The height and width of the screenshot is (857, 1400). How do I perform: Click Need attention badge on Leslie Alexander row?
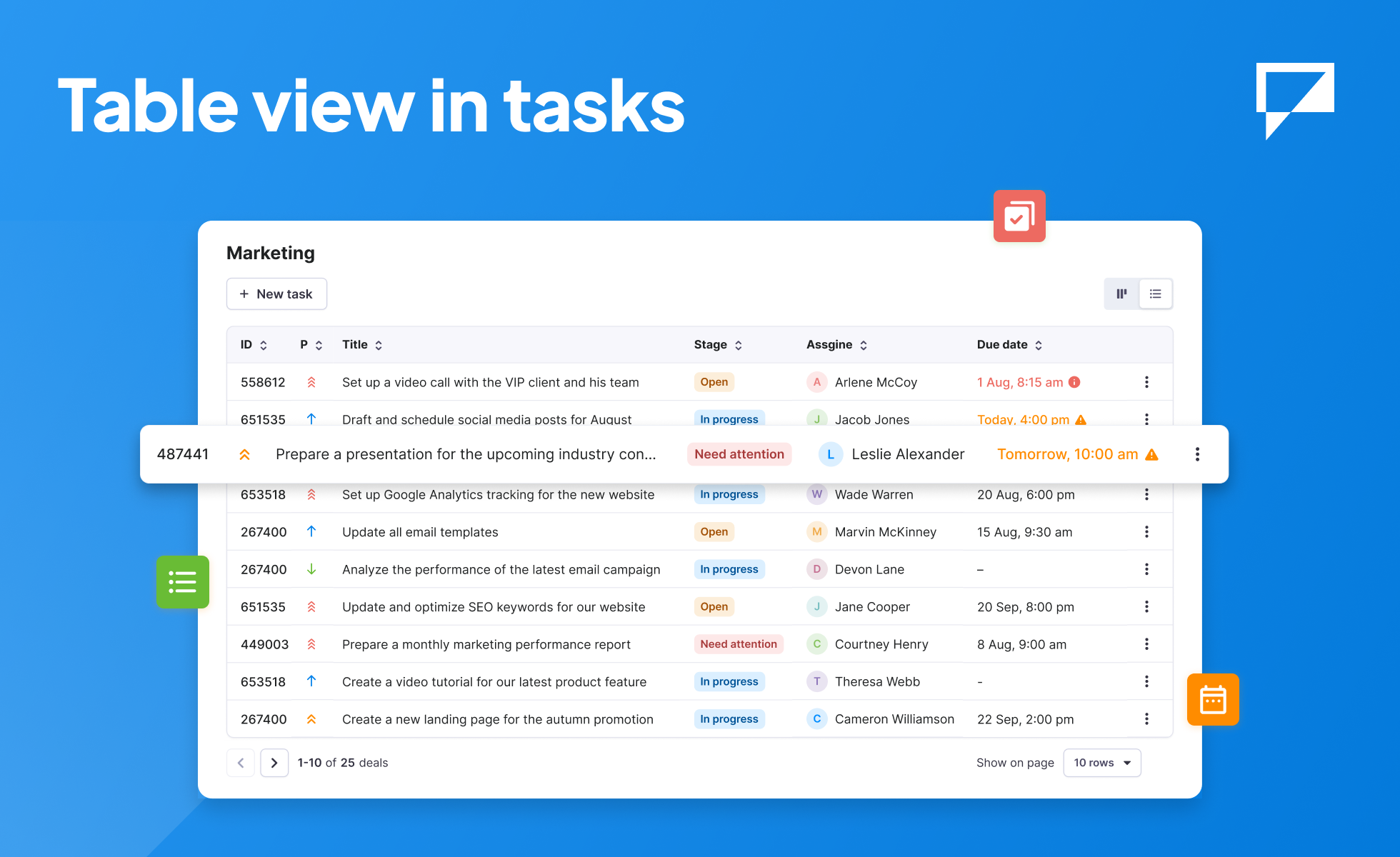pyautogui.click(x=739, y=454)
